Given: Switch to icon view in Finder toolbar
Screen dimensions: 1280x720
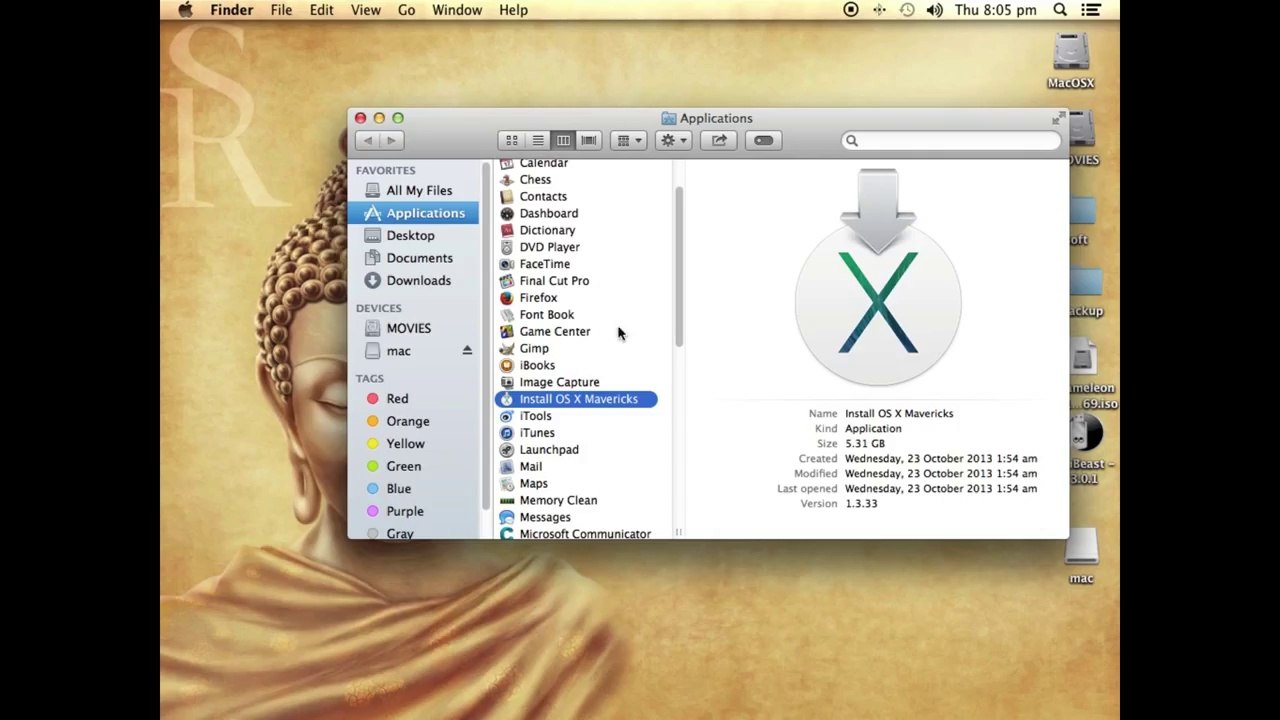Looking at the screenshot, I should [512, 141].
